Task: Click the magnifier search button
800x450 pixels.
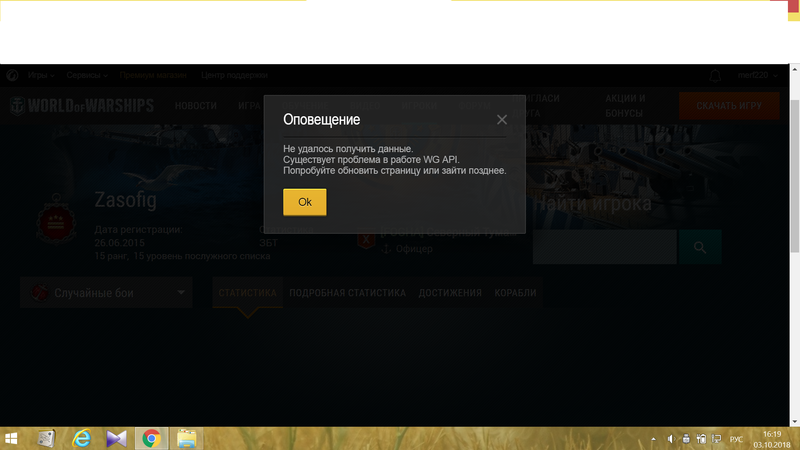Action: pyautogui.click(x=699, y=247)
